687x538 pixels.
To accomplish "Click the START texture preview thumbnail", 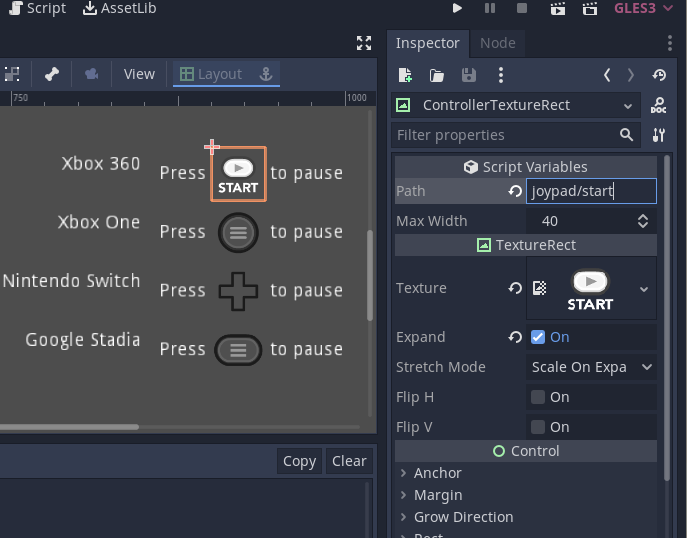I will 590,289.
